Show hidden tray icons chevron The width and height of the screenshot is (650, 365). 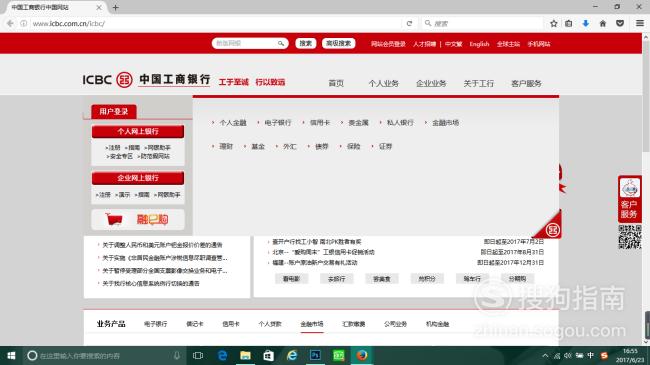click(545, 356)
